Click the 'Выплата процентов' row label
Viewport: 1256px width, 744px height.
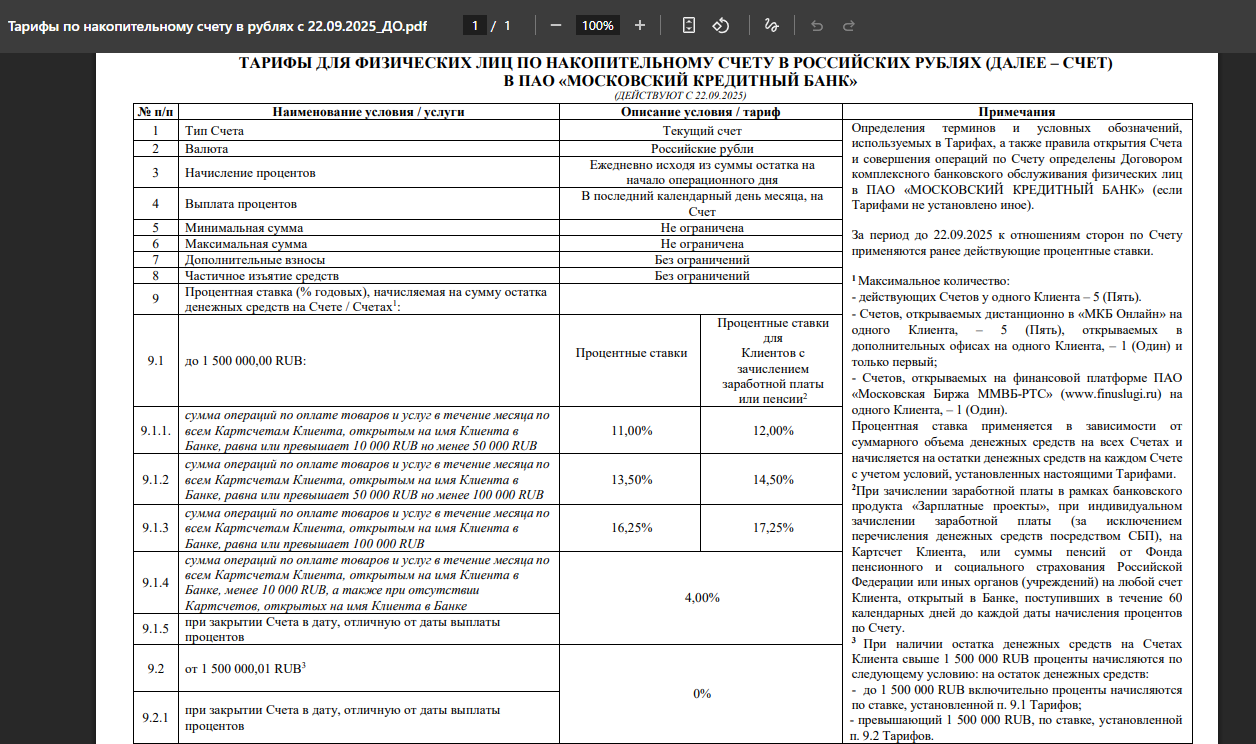tap(240, 204)
